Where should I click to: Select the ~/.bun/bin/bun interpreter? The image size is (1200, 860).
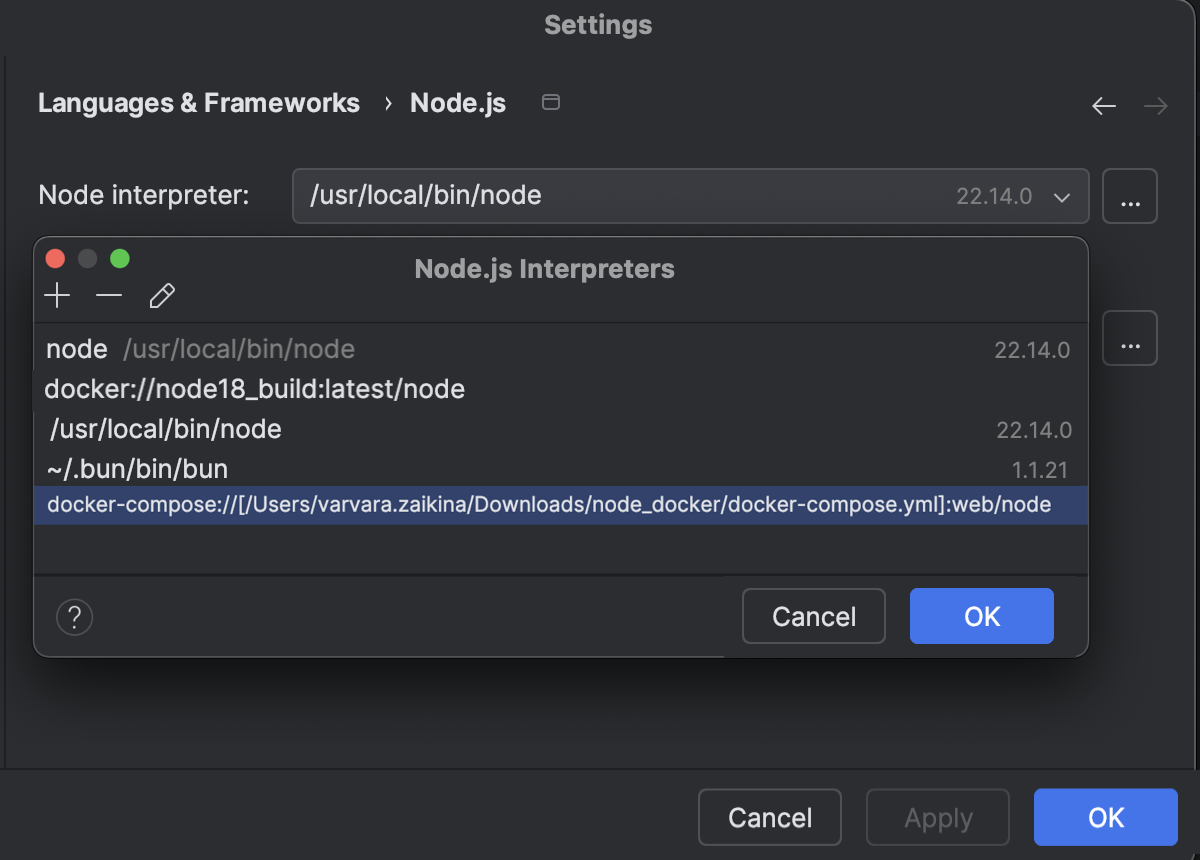click(137, 468)
